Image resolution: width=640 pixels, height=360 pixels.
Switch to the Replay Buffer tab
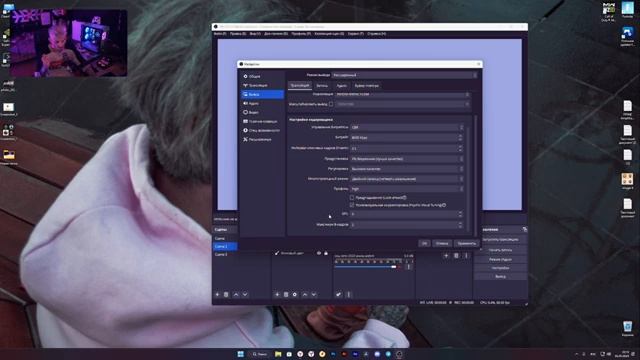click(367, 86)
